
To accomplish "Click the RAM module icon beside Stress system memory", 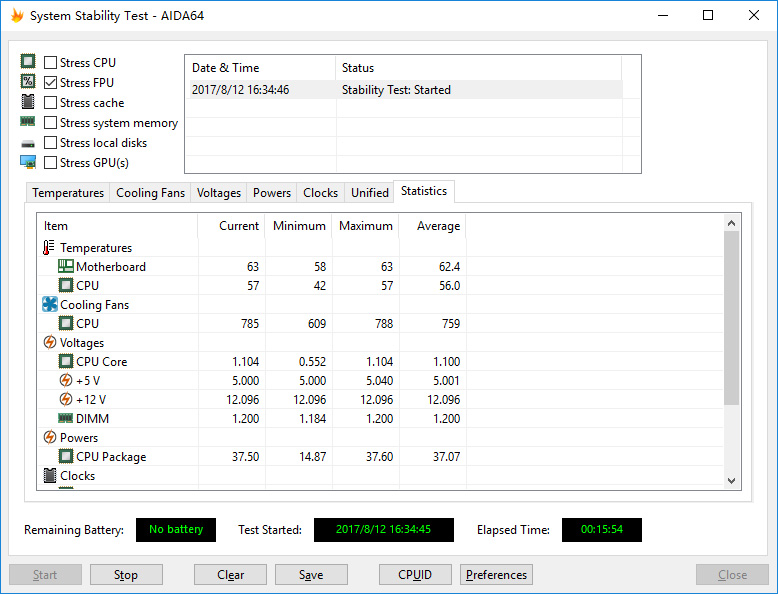I will pos(28,121).
